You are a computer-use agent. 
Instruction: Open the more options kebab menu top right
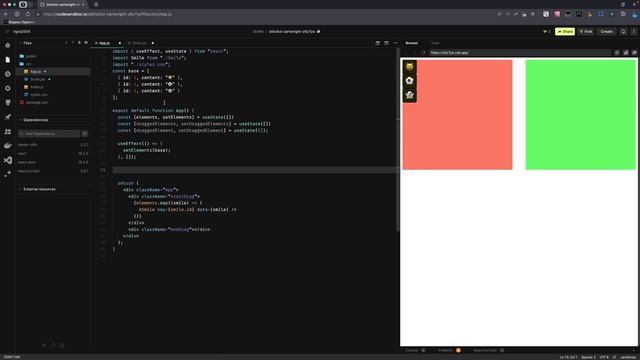pyautogui.click(x=633, y=31)
